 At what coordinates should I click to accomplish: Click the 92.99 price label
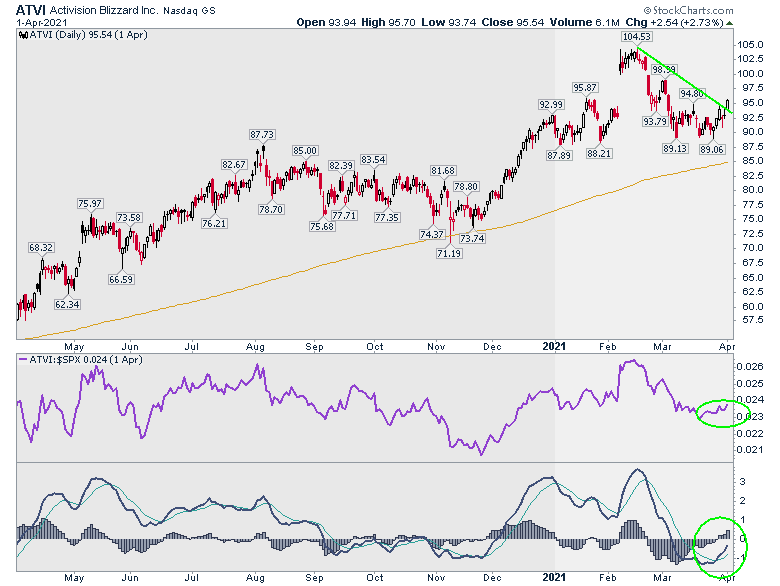(551, 105)
